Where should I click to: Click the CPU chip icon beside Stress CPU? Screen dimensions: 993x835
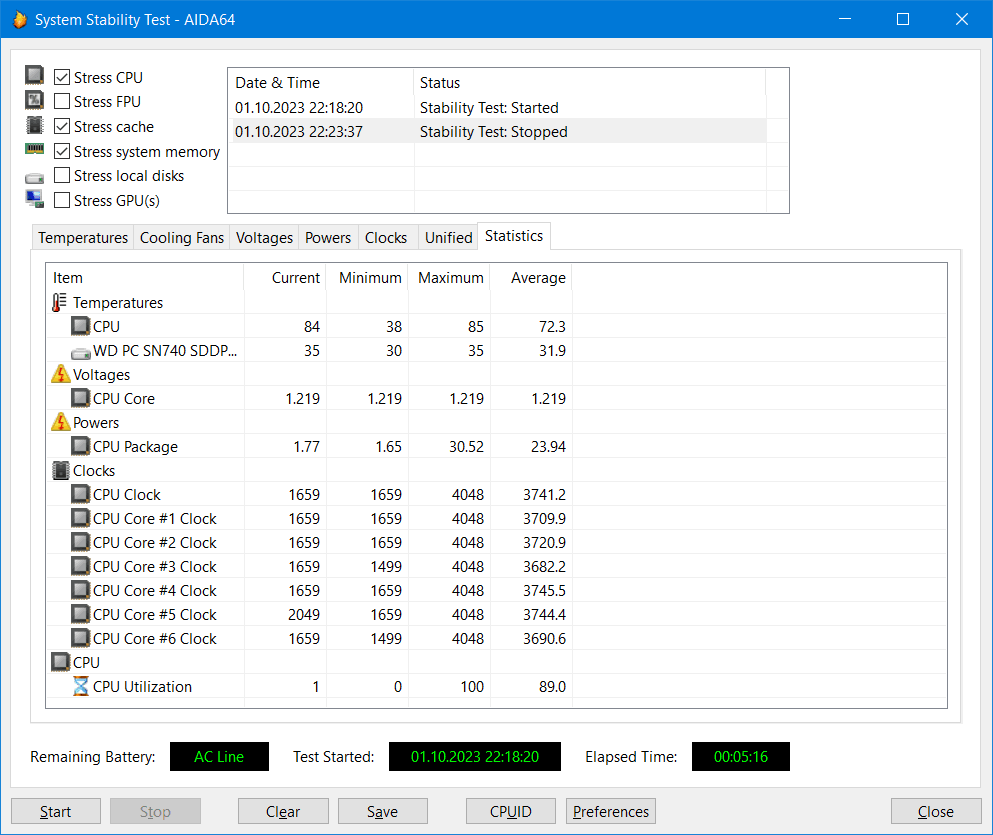point(34,75)
